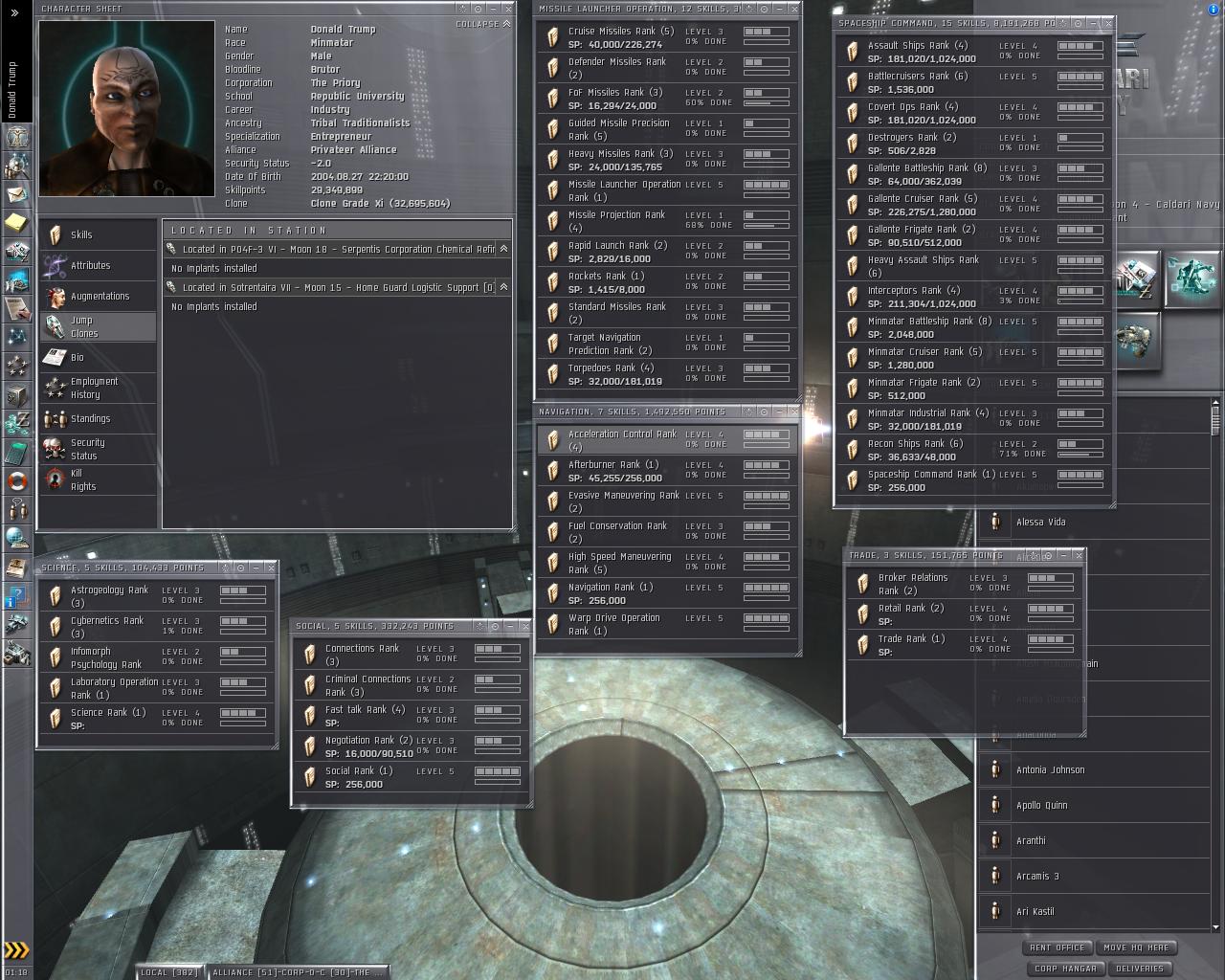Open the character sheet icon in the sidebar
This screenshot has width=1225, height=980.
tap(16, 138)
